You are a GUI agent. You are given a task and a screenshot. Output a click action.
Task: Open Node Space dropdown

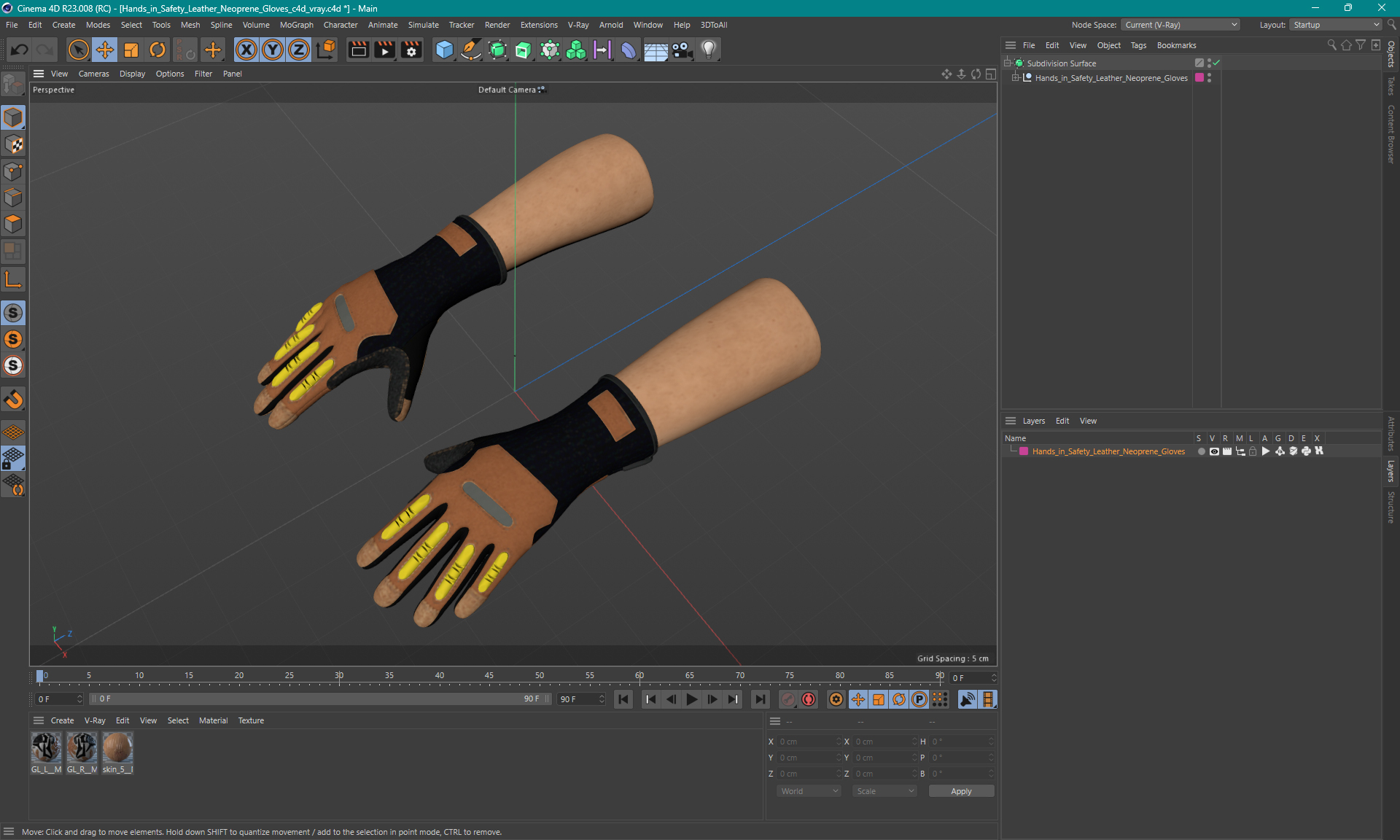(1180, 25)
